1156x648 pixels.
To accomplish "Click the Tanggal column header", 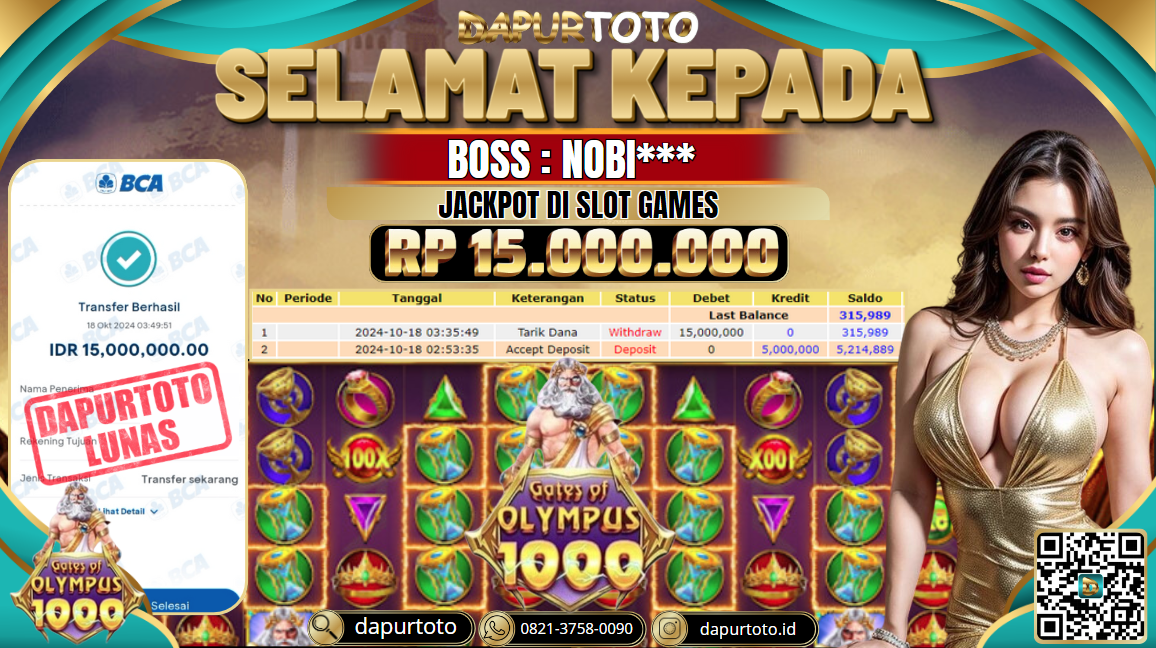I will (x=417, y=298).
